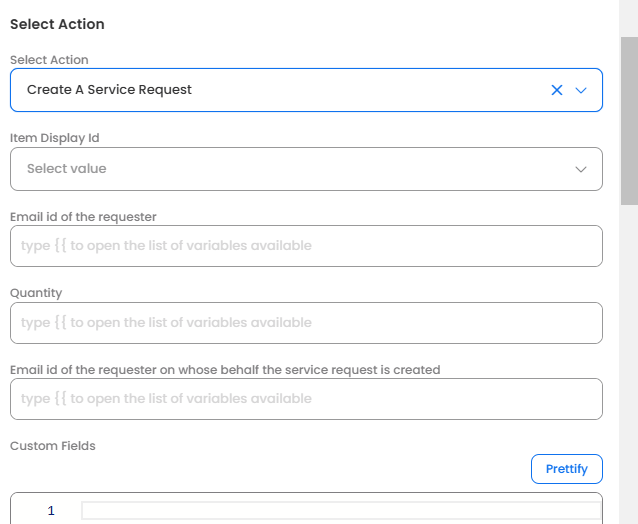Click into the Quantity input box
The image size is (638, 524).
[306, 323]
